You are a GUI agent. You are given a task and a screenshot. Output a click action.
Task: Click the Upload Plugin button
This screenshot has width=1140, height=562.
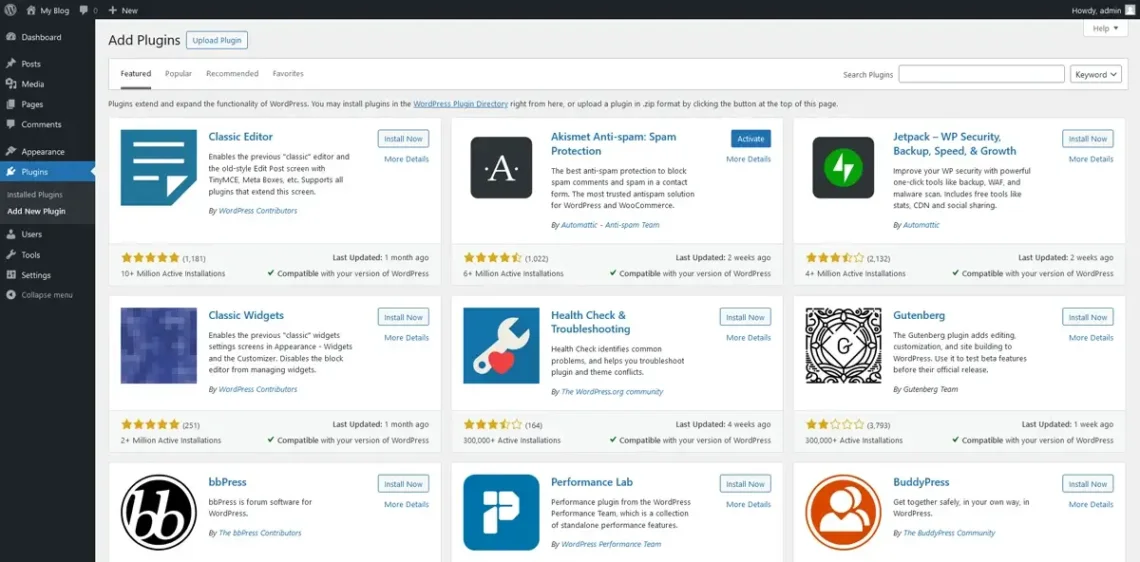pos(217,40)
